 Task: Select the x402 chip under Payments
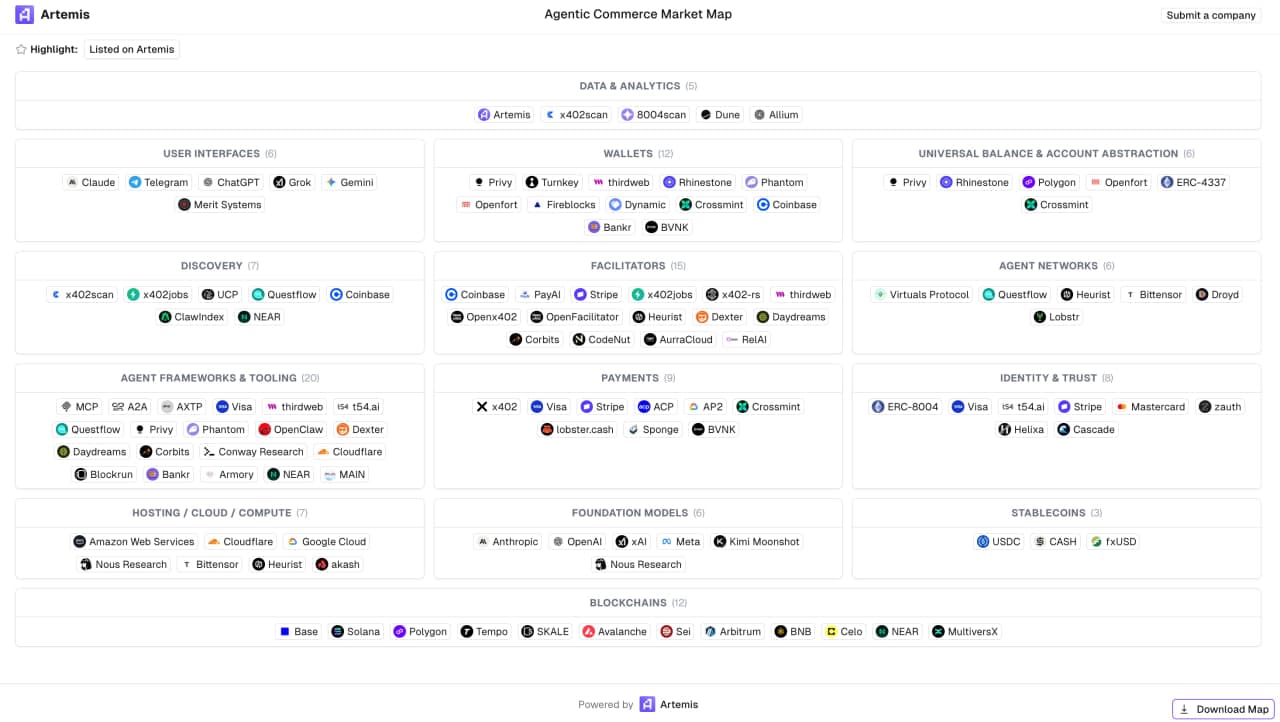496,407
